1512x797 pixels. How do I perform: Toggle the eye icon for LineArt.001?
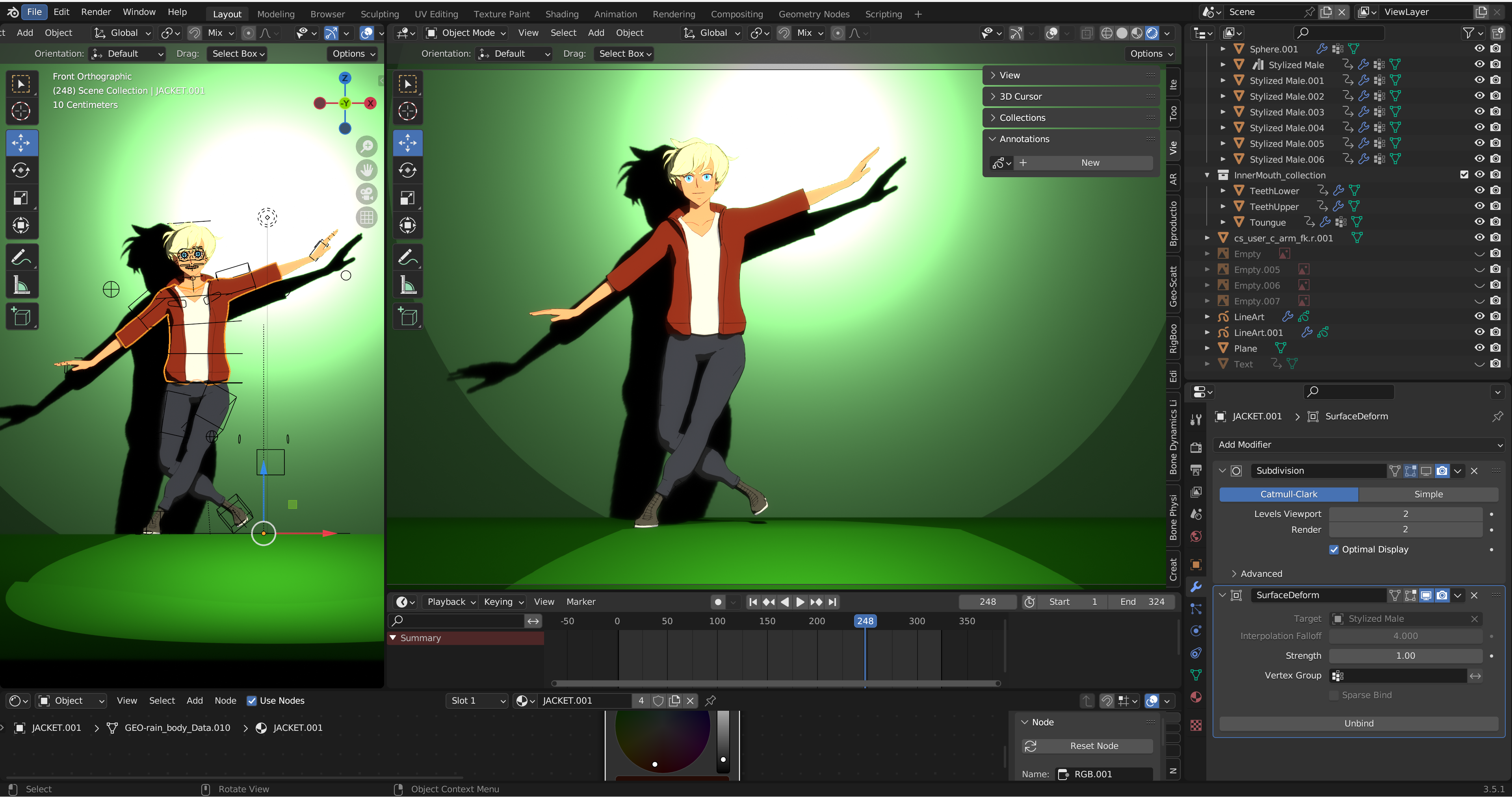click(1480, 332)
